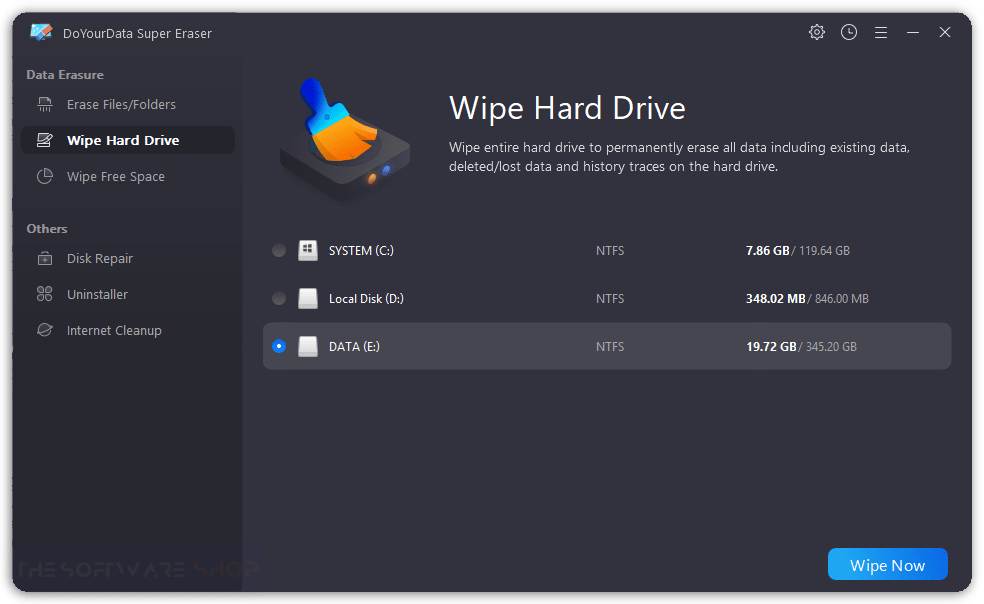This screenshot has height=604, width=984.
Task: Click the Local Disk (D:) drive name
Action: click(366, 298)
